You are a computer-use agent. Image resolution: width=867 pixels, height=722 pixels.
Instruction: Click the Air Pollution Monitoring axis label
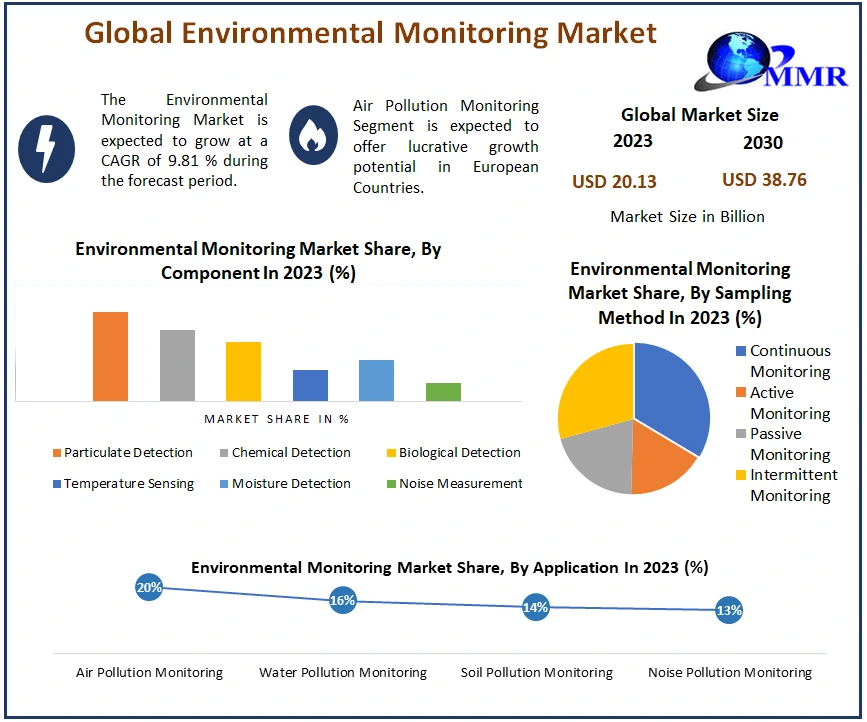click(149, 672)
